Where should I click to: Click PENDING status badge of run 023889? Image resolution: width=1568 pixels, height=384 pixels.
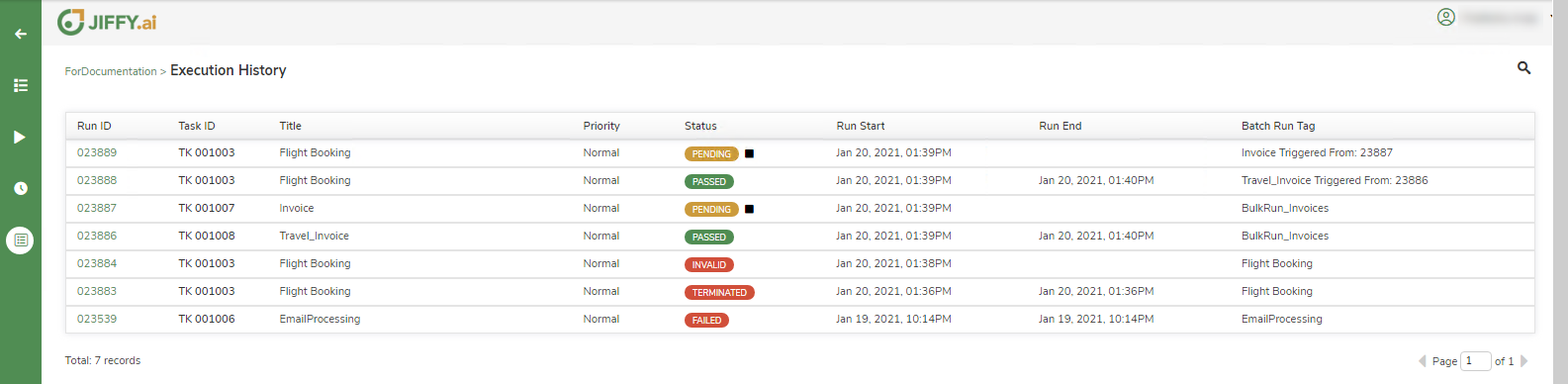[x=711, y=153]
